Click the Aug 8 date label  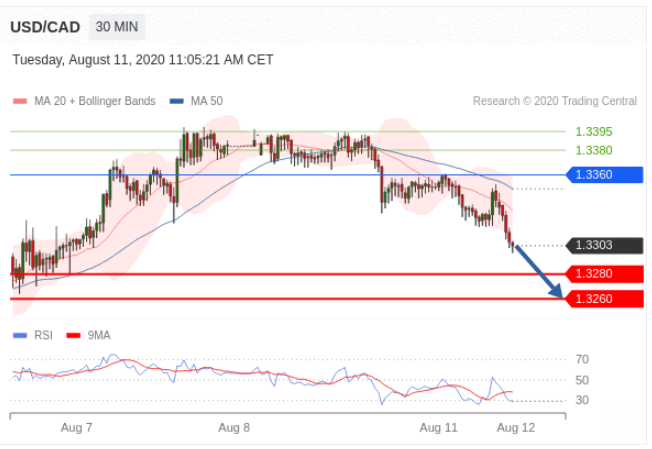[234, 427]
